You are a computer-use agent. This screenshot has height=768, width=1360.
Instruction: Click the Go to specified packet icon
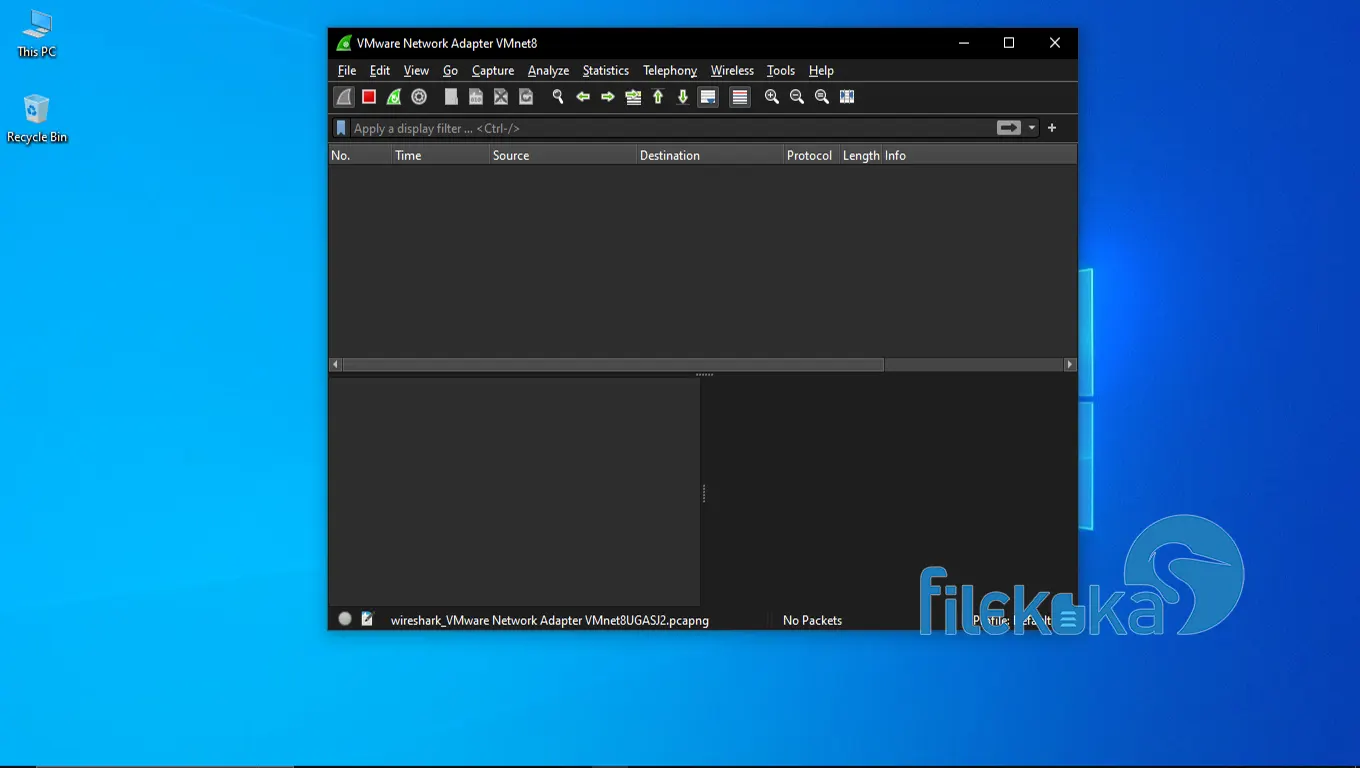coord(633,97)
